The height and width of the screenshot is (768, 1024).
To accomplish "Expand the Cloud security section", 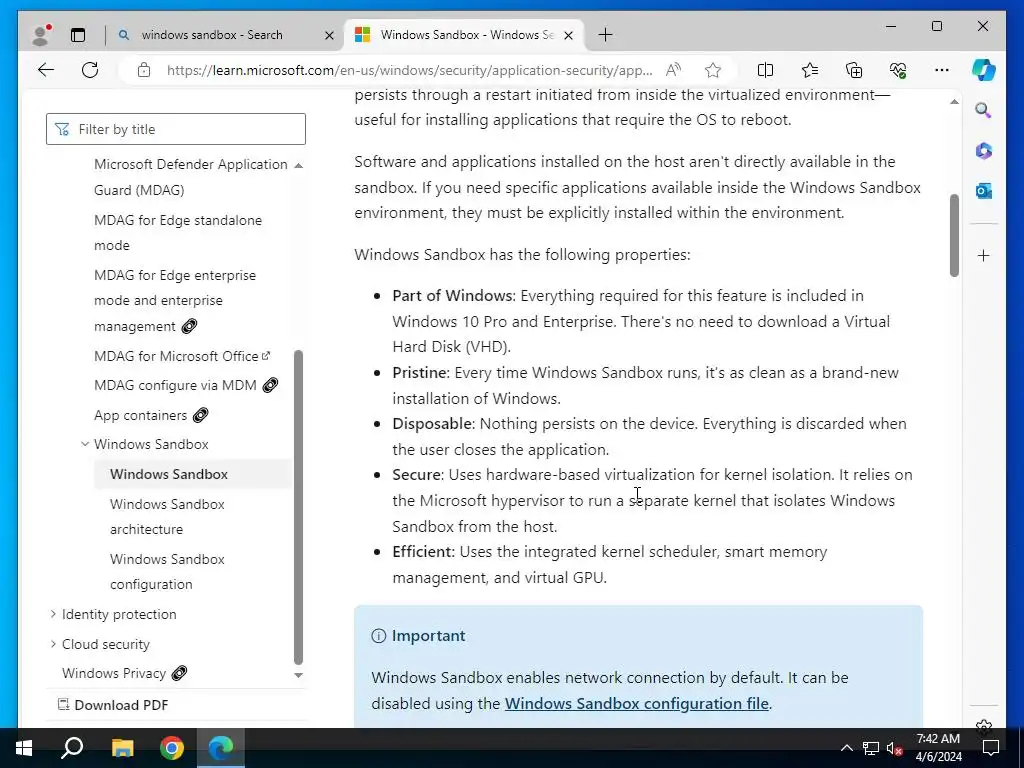I will coord(53,644).
